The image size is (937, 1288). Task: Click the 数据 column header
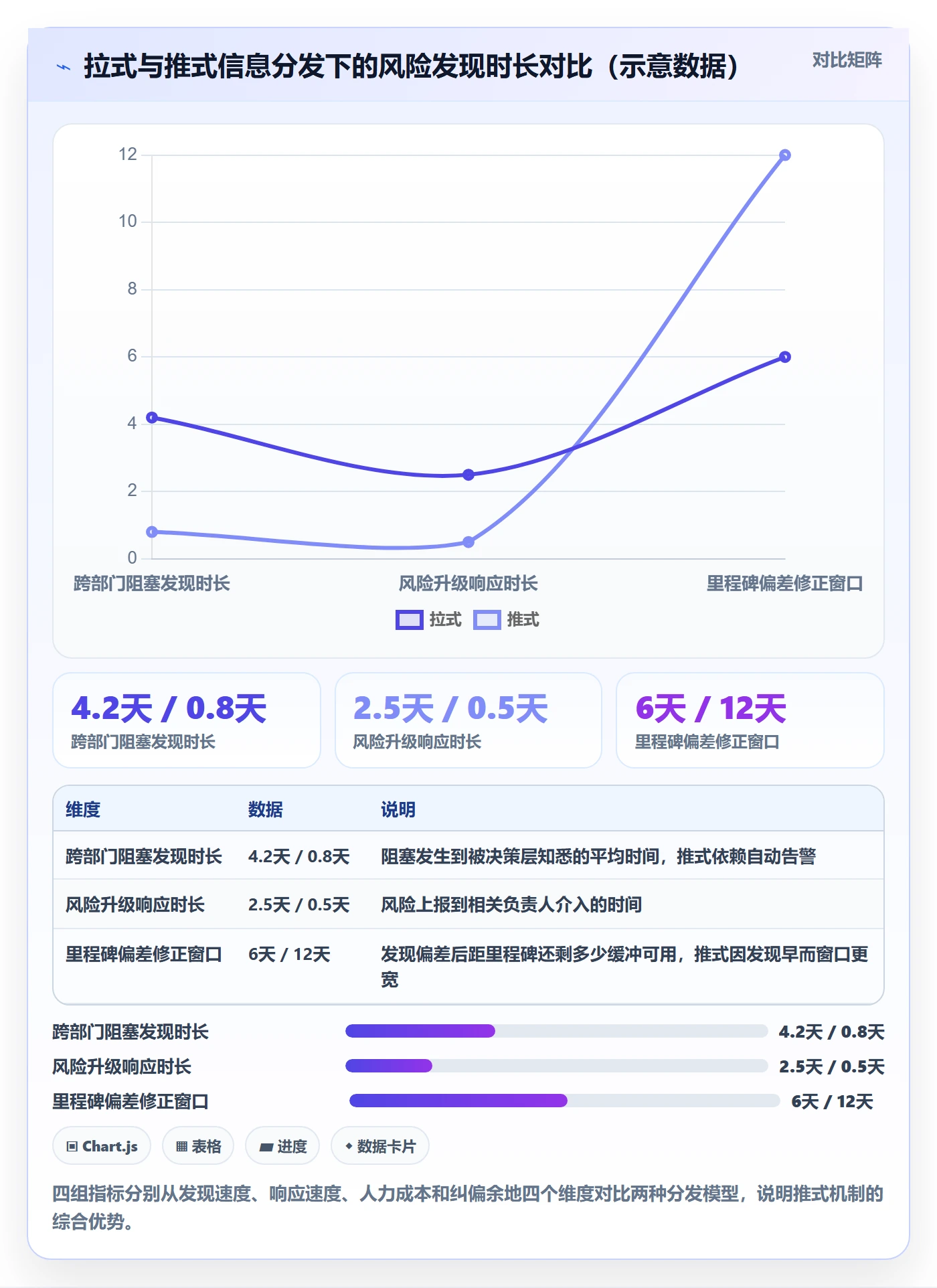pos(266,809)
